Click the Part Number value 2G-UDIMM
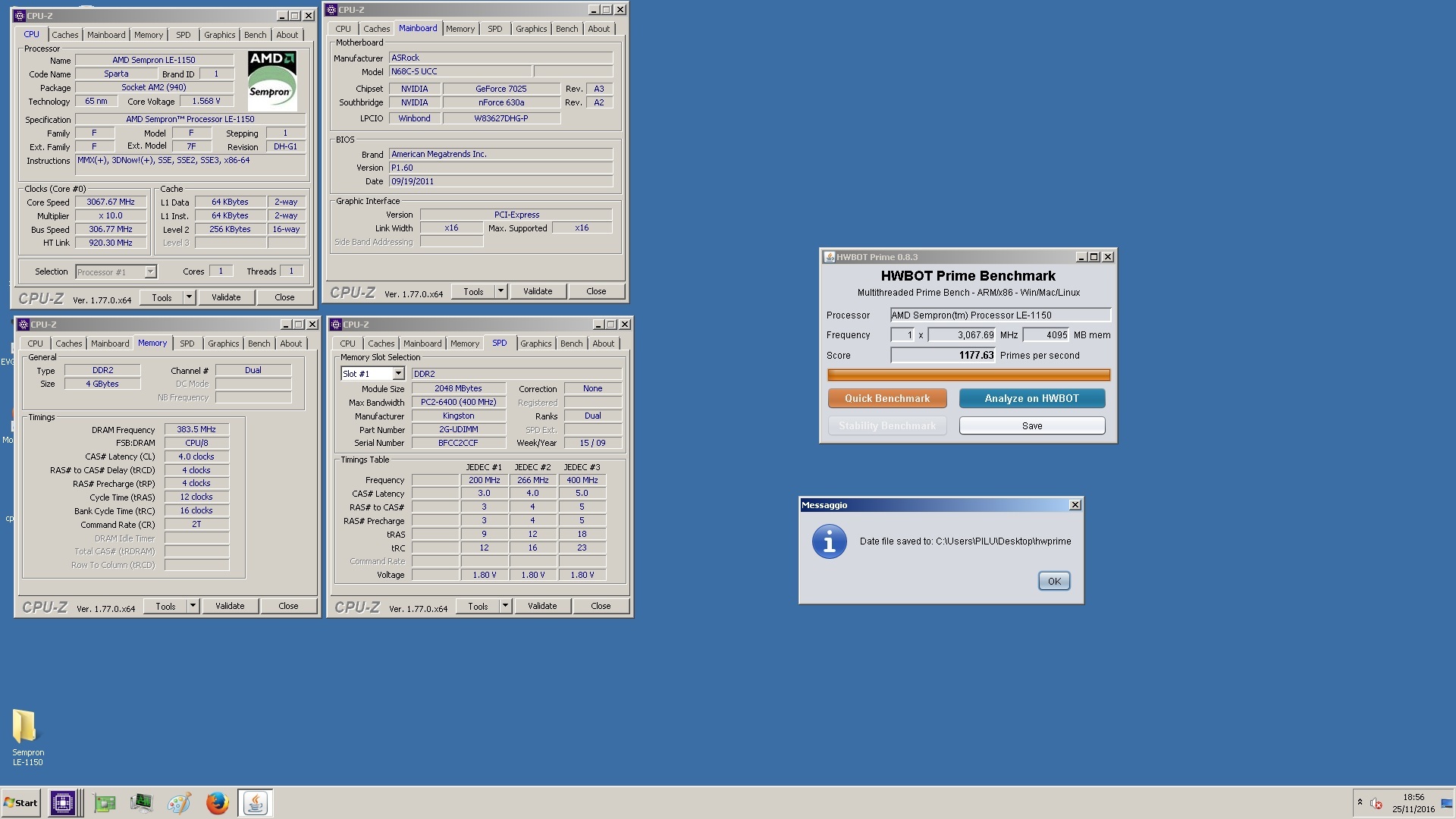This screenshot has height=819, width=1456. (x=459, y=429)
